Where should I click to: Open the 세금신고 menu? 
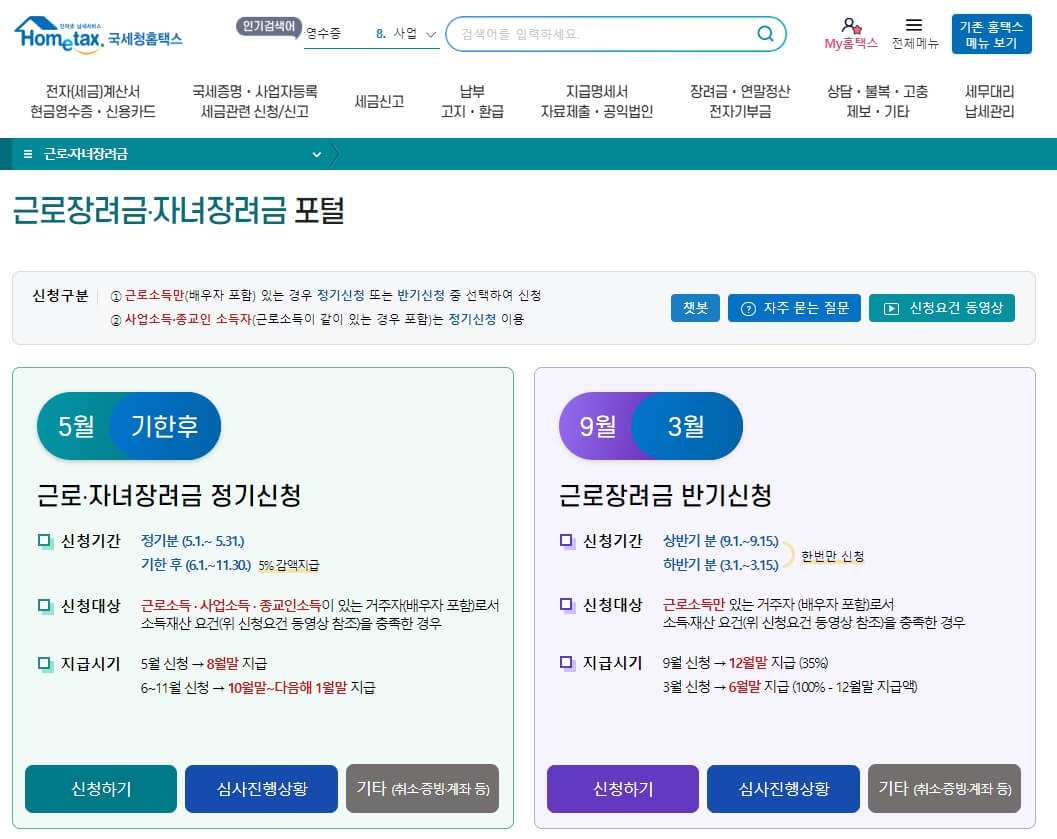coord(381,101)
